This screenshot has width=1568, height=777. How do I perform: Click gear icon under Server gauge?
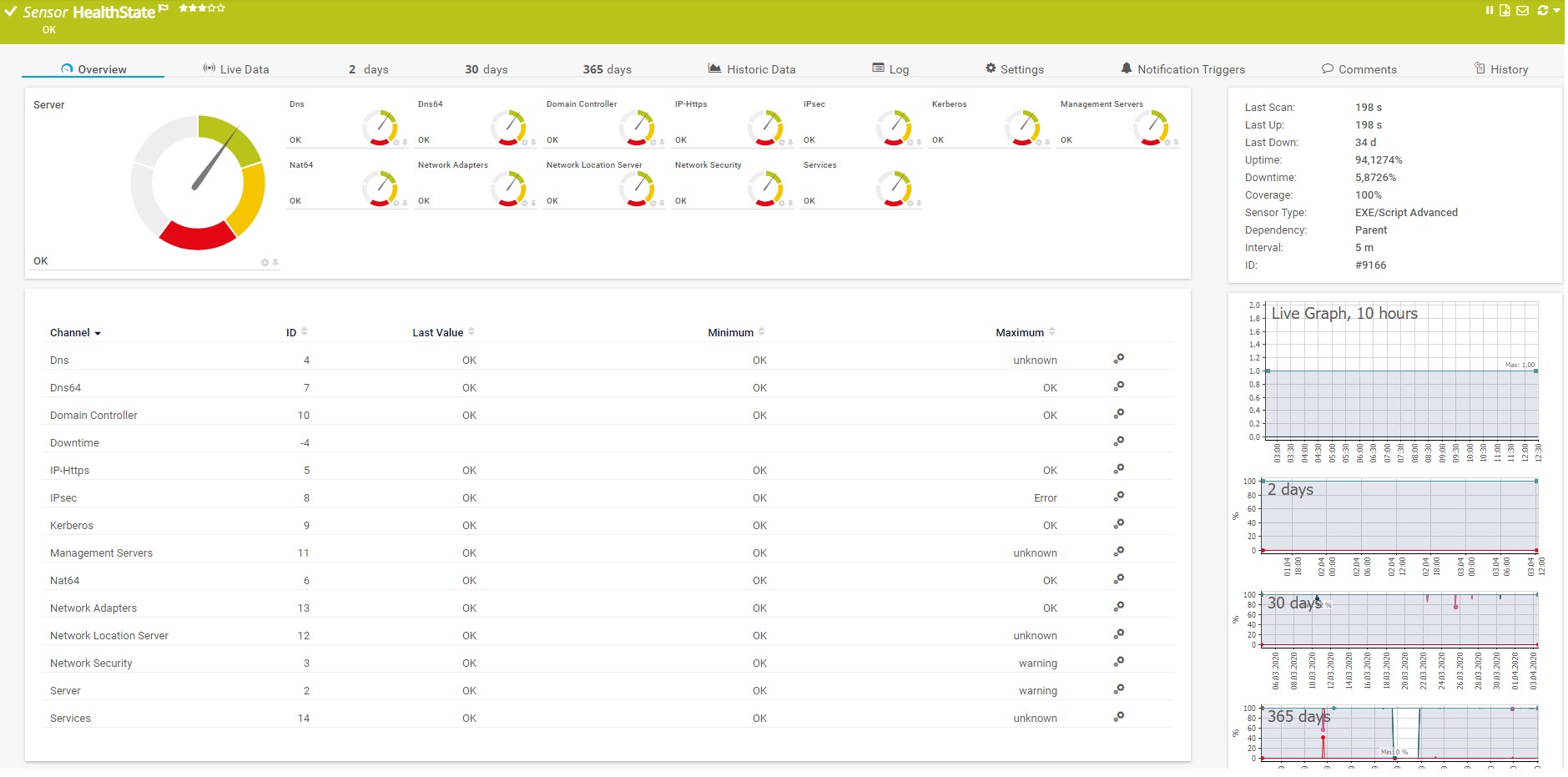pos(265,263)
